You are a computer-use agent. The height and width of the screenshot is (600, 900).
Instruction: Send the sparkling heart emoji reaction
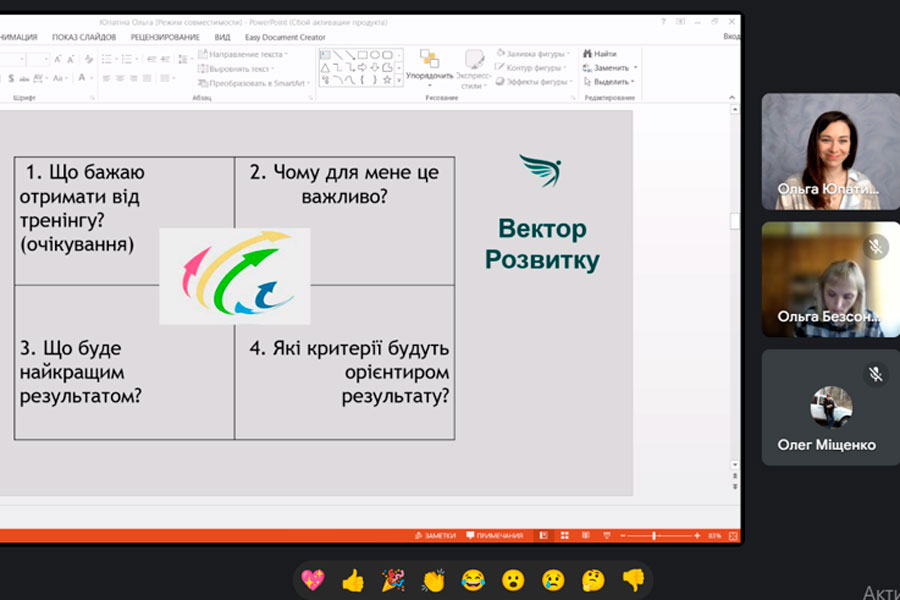point(313,580)
